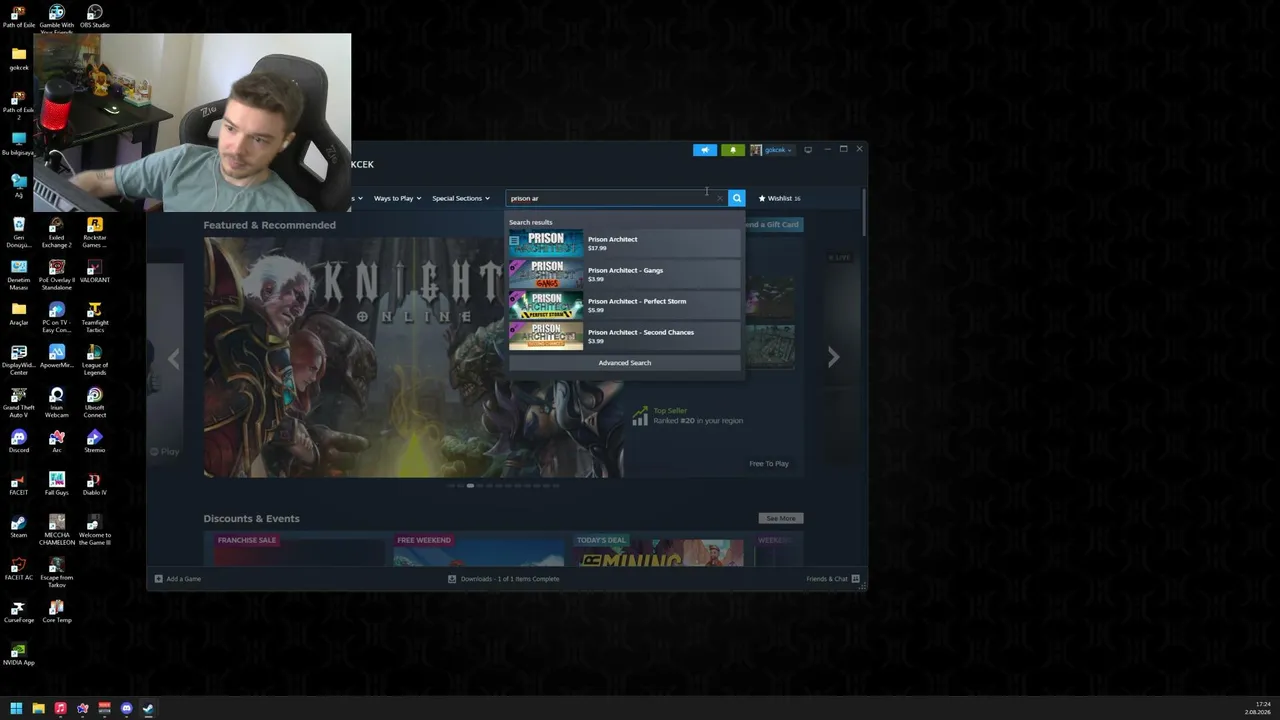Open the Steam desktop shortcut
1280x720 pixels.
click(19, 526)
